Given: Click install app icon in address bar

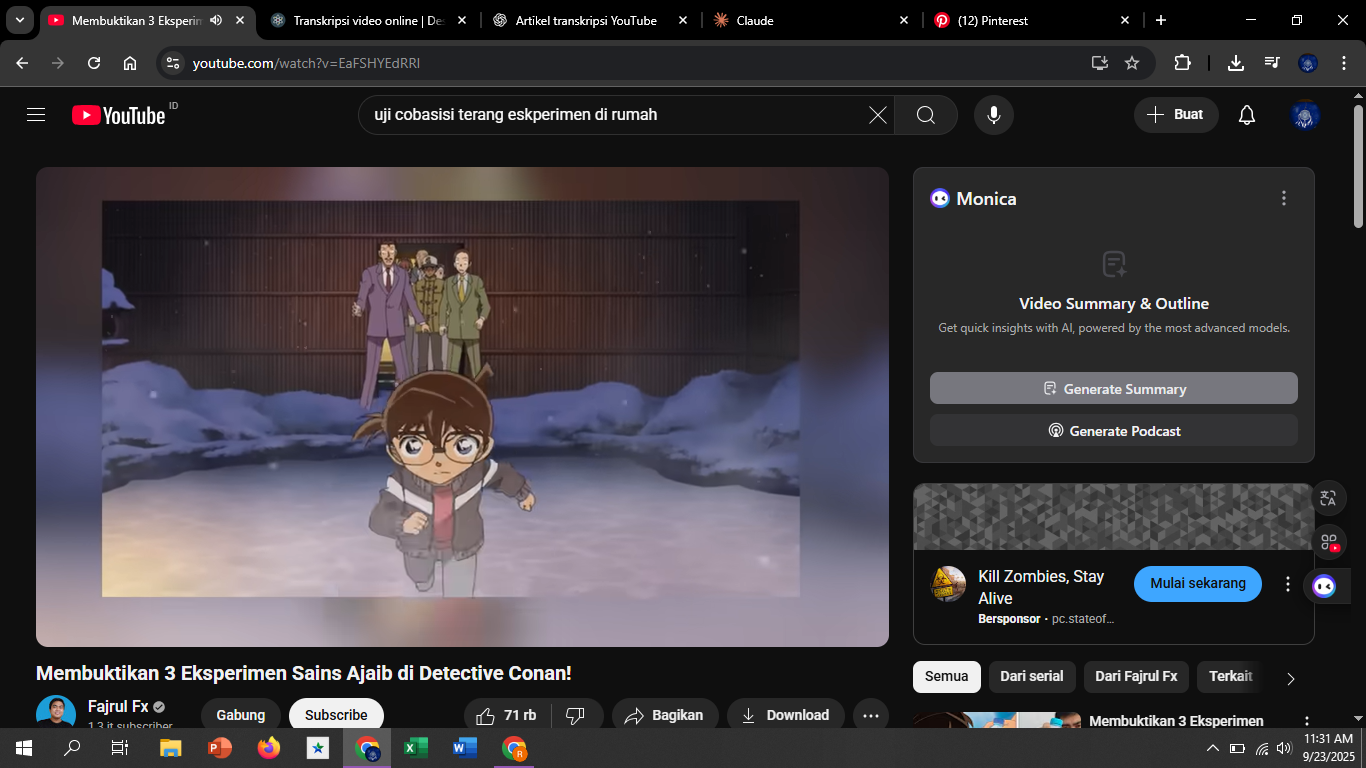Looking at the screenshot, I should tap(1100, 63).
